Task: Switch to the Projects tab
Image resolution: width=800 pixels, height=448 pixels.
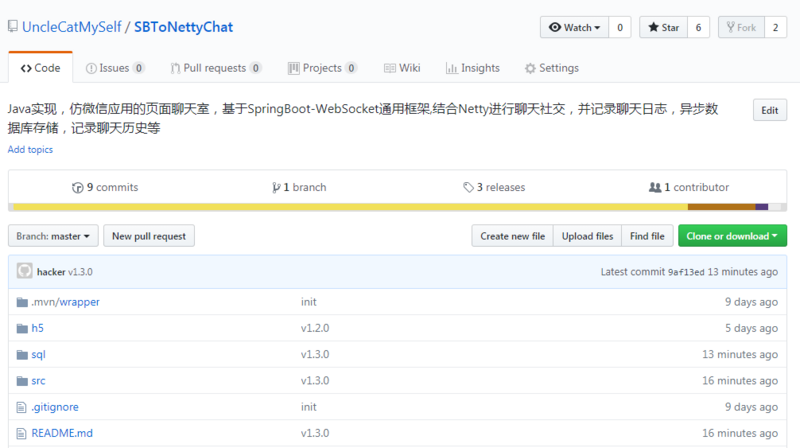Action: coord(322,68)
